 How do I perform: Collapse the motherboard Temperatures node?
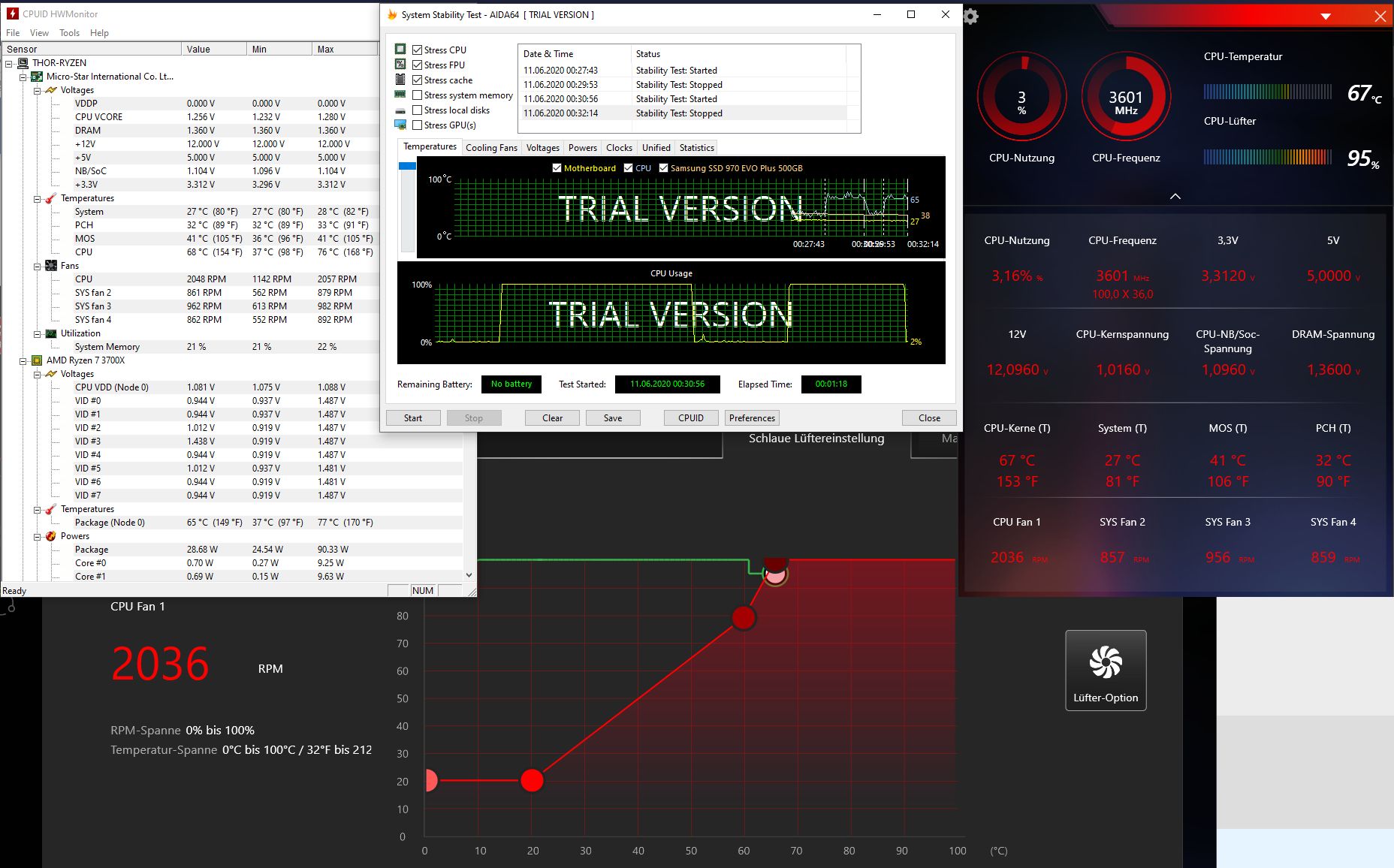(x=37, y=198)
